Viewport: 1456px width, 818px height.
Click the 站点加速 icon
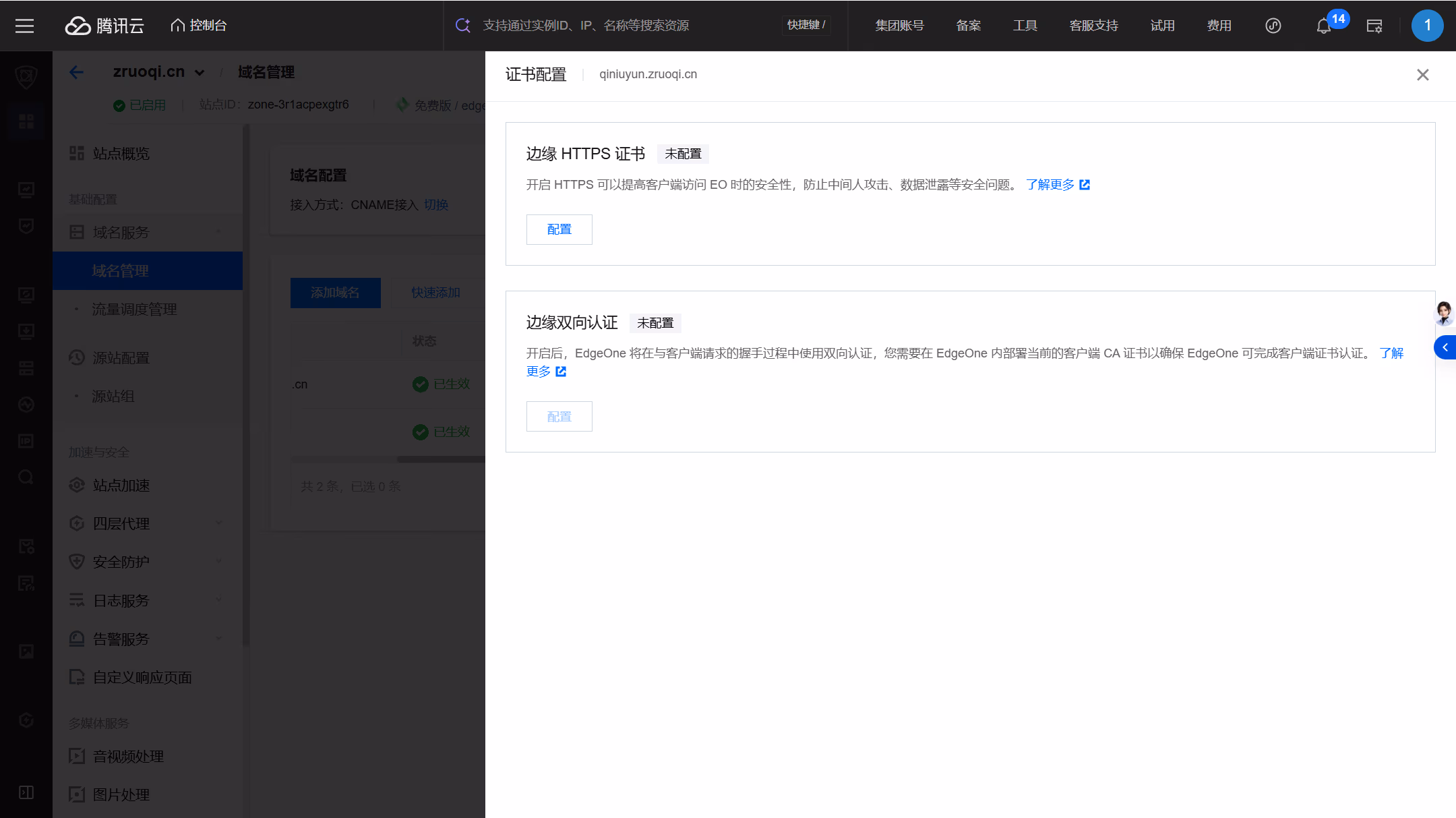point(77,486)
